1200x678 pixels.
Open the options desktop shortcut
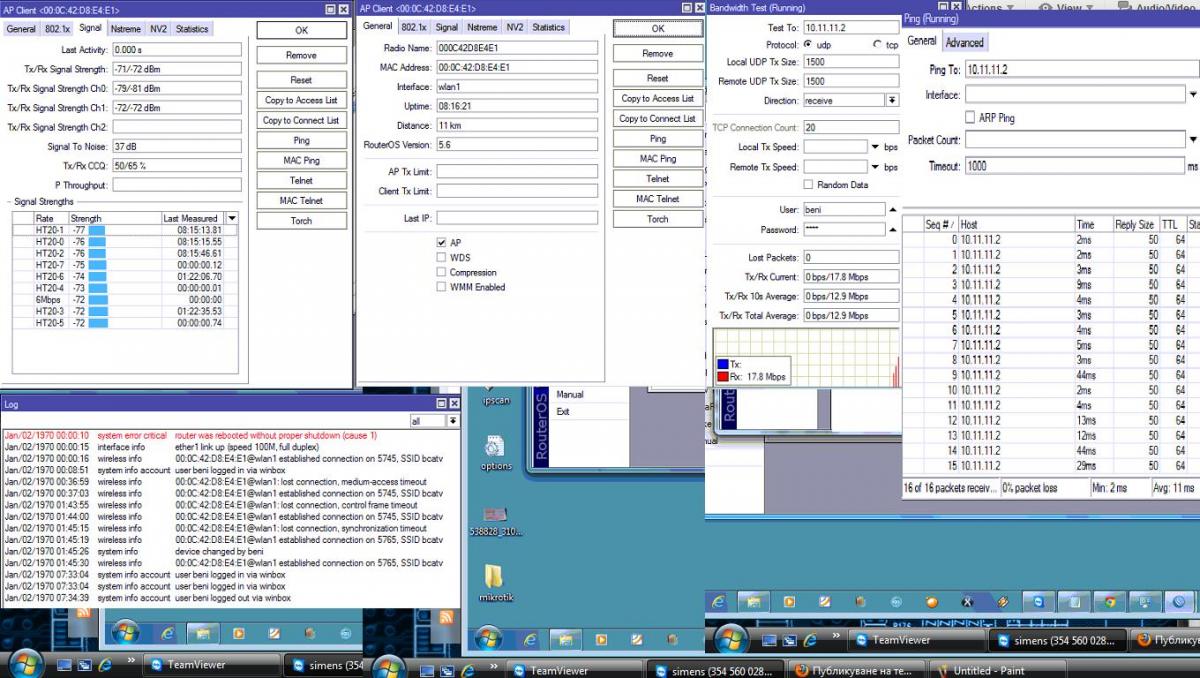(496, 449)
